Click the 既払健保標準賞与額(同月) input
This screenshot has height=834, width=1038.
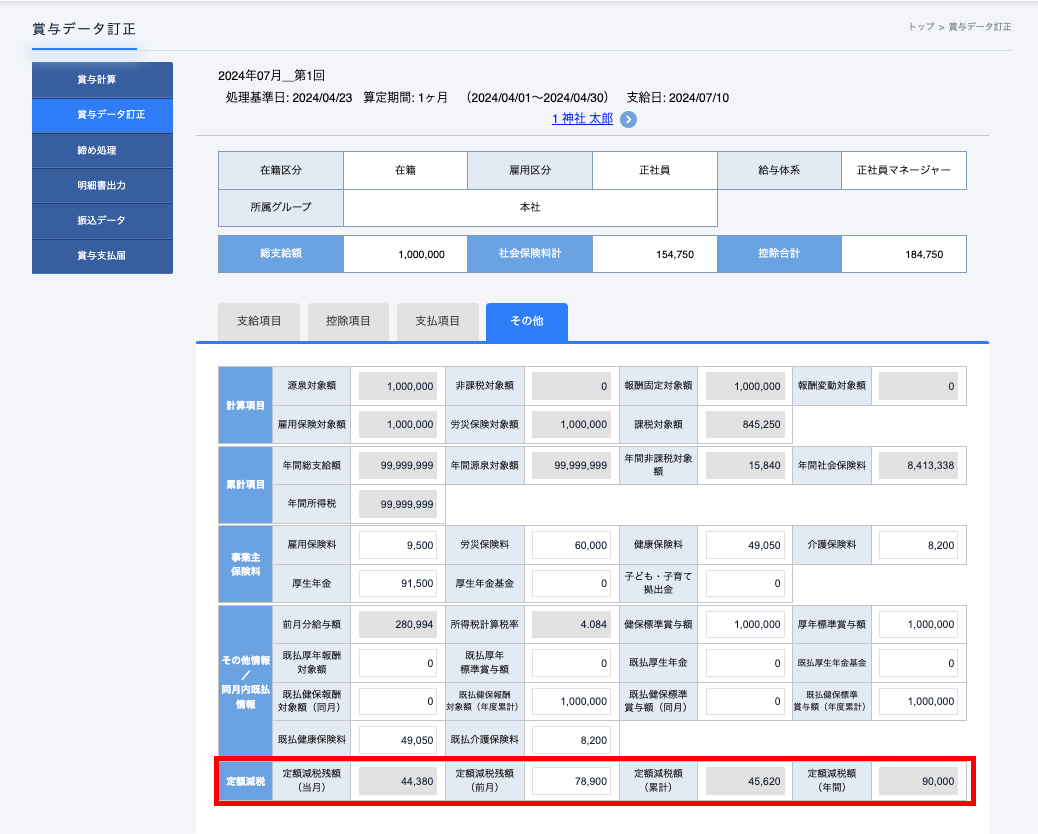coord(745,701)
